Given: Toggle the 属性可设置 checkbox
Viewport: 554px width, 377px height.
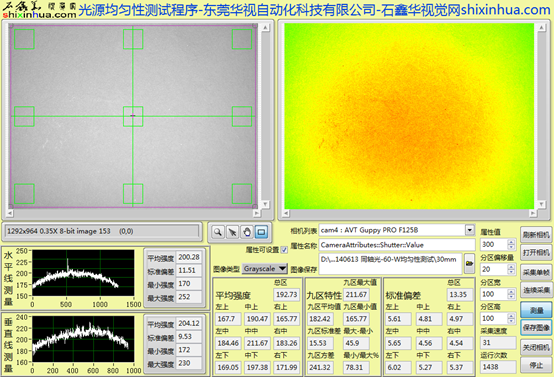Looking at the screenshot, I should pos(284,250).
